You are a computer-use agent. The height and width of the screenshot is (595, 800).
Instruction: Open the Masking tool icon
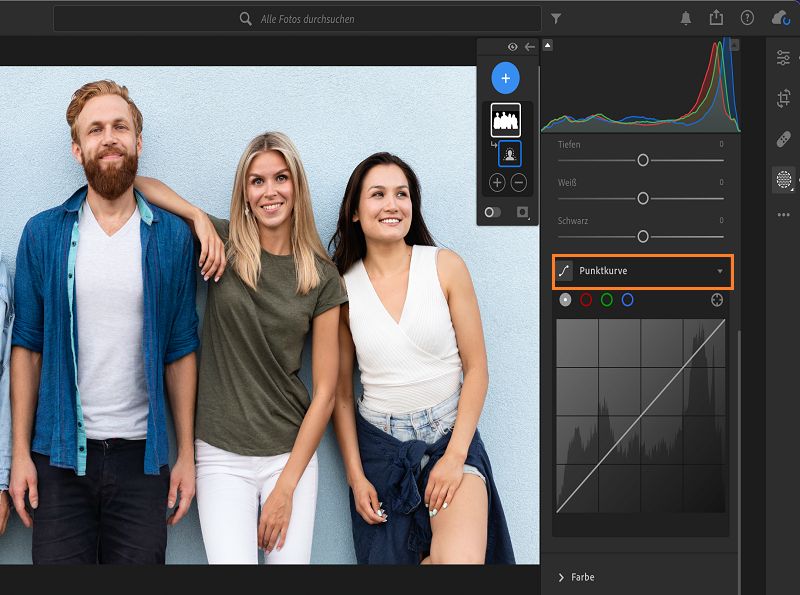(783, 180)
